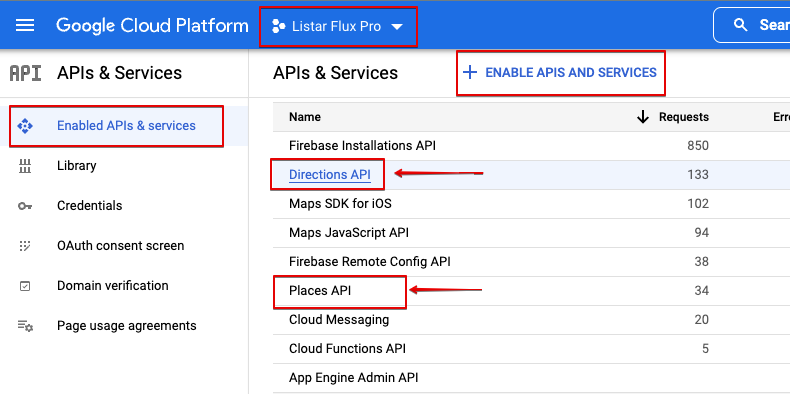Click the 850 requests value
This screenshot has width=790, height=394.
coord(698,146)
